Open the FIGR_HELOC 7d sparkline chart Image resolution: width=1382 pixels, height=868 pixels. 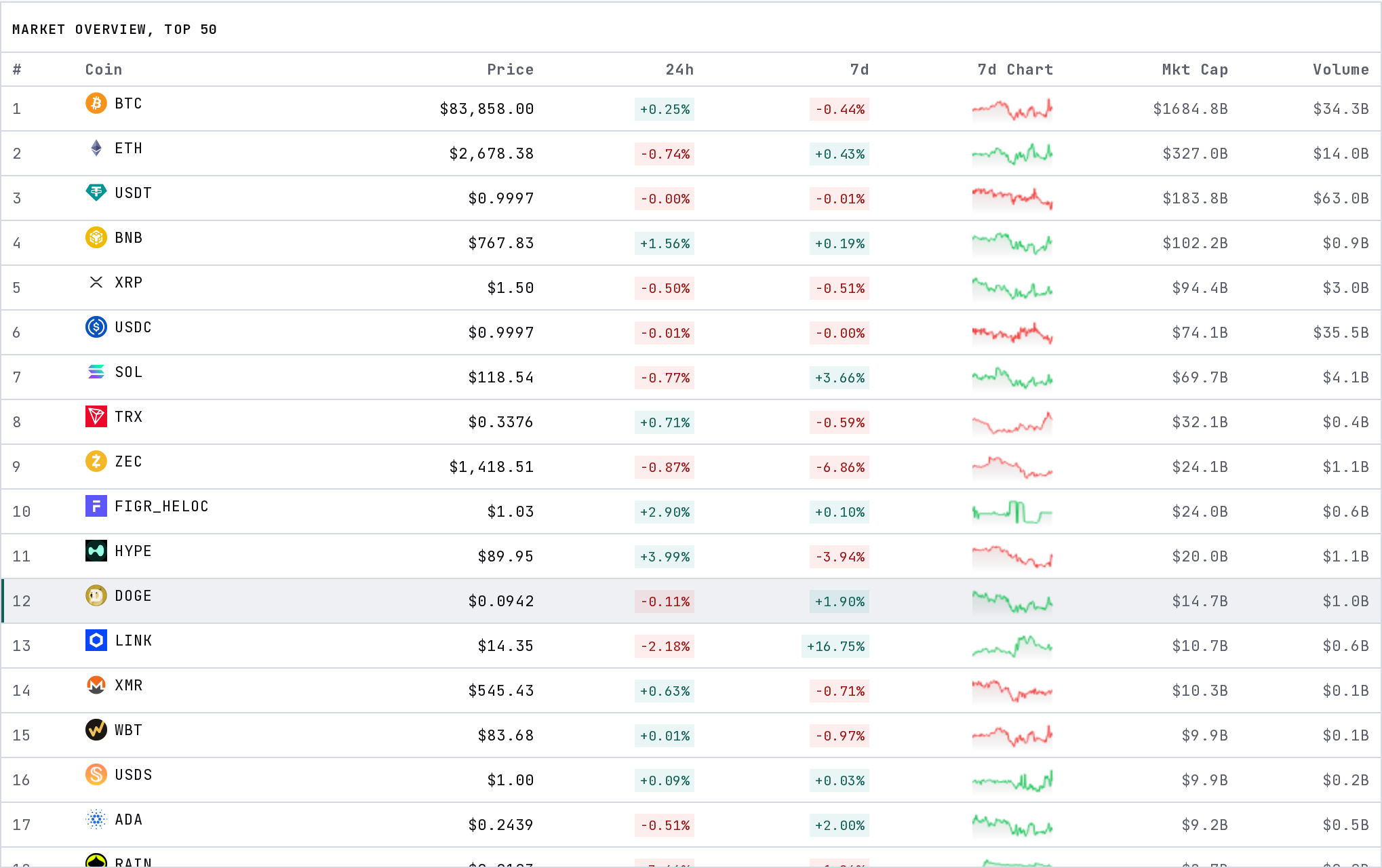[1012, 512]
